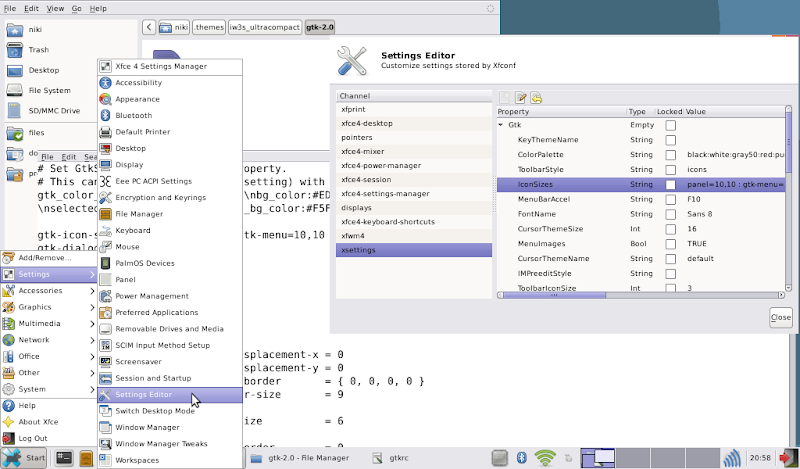The width and height of the screenshot is (800, 469).
Task: Click the Bluetooth icon in Settings submenu
Action: click(x=106, y=115)
